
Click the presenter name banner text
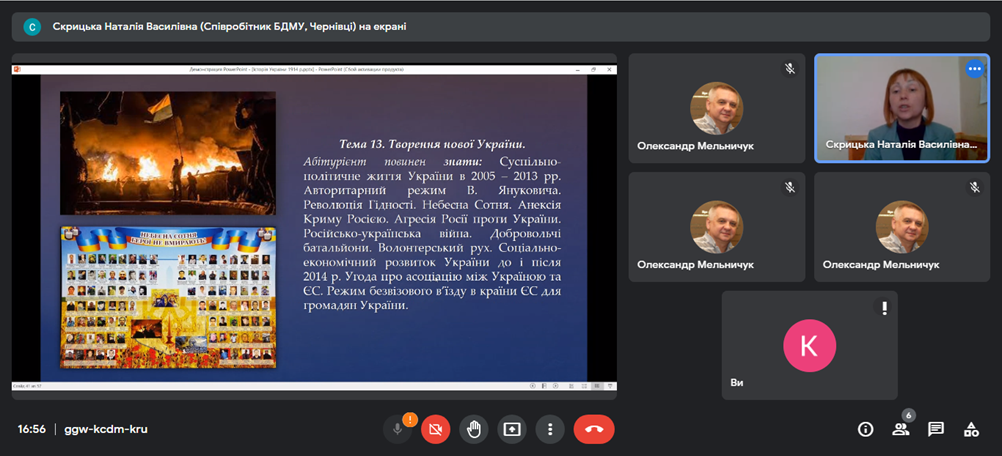pos(229,27)
